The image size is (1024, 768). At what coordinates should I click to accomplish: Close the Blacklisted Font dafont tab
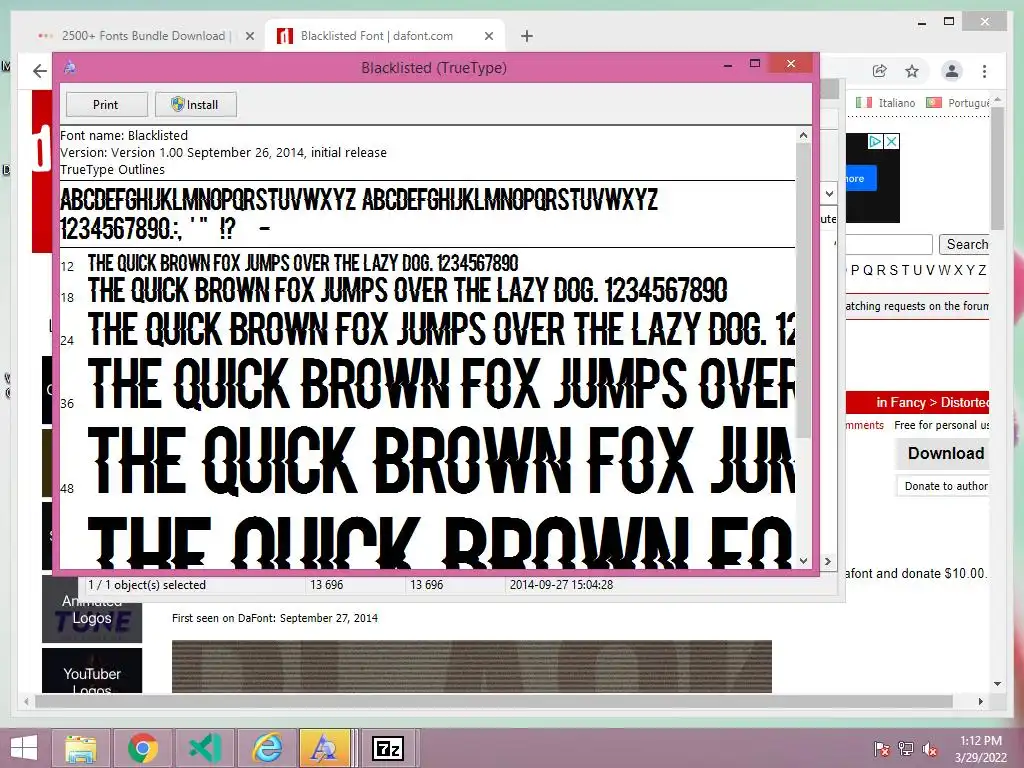click(x=488, y=36)
